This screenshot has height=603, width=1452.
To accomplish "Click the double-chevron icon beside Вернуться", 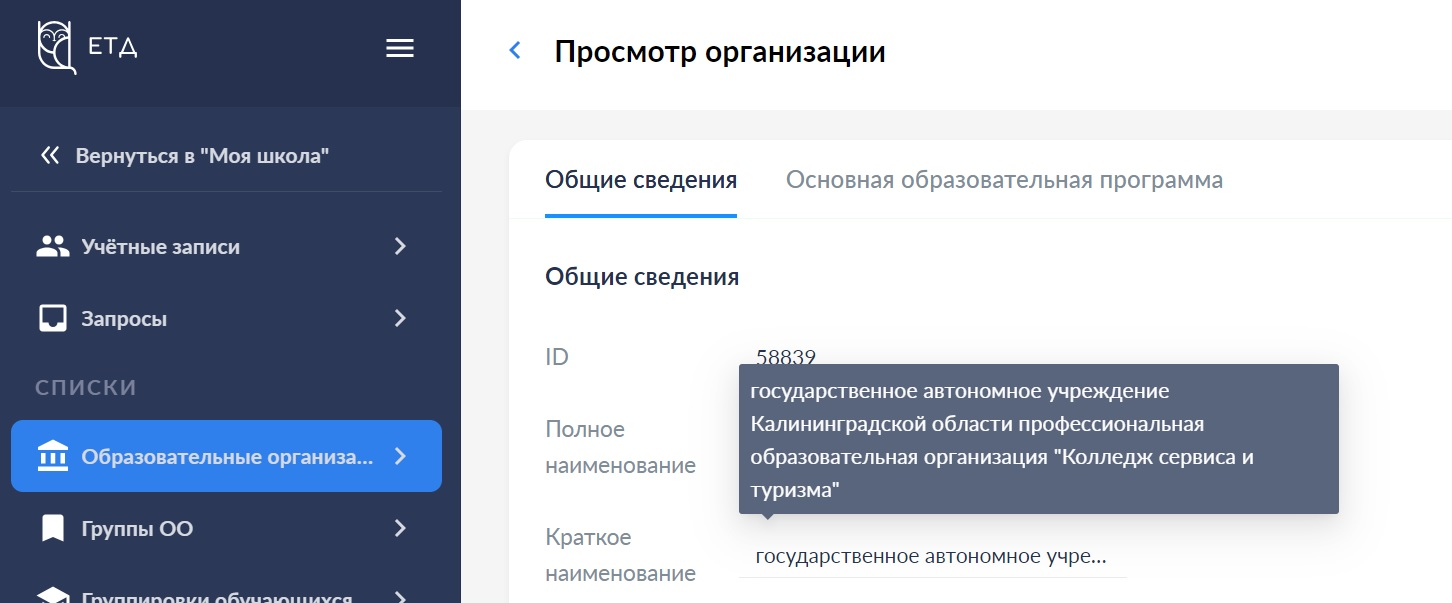I will 50,156.
